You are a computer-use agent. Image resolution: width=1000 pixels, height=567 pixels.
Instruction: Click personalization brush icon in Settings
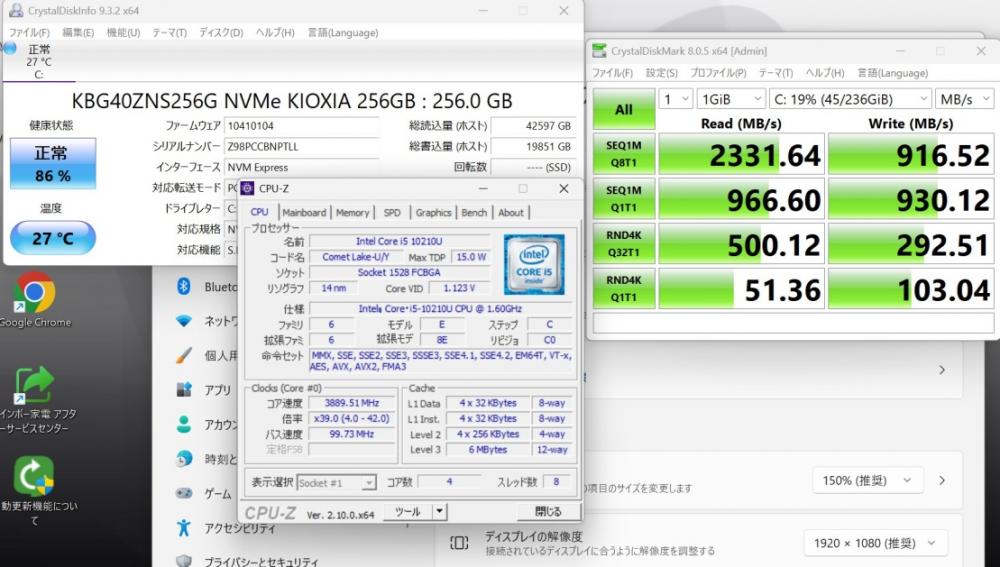[184, 355]
